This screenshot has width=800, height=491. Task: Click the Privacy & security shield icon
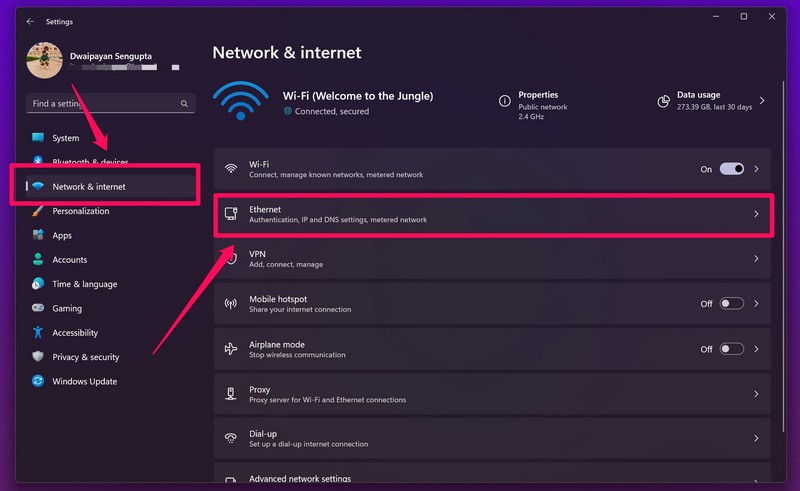(x=38, y=357)
